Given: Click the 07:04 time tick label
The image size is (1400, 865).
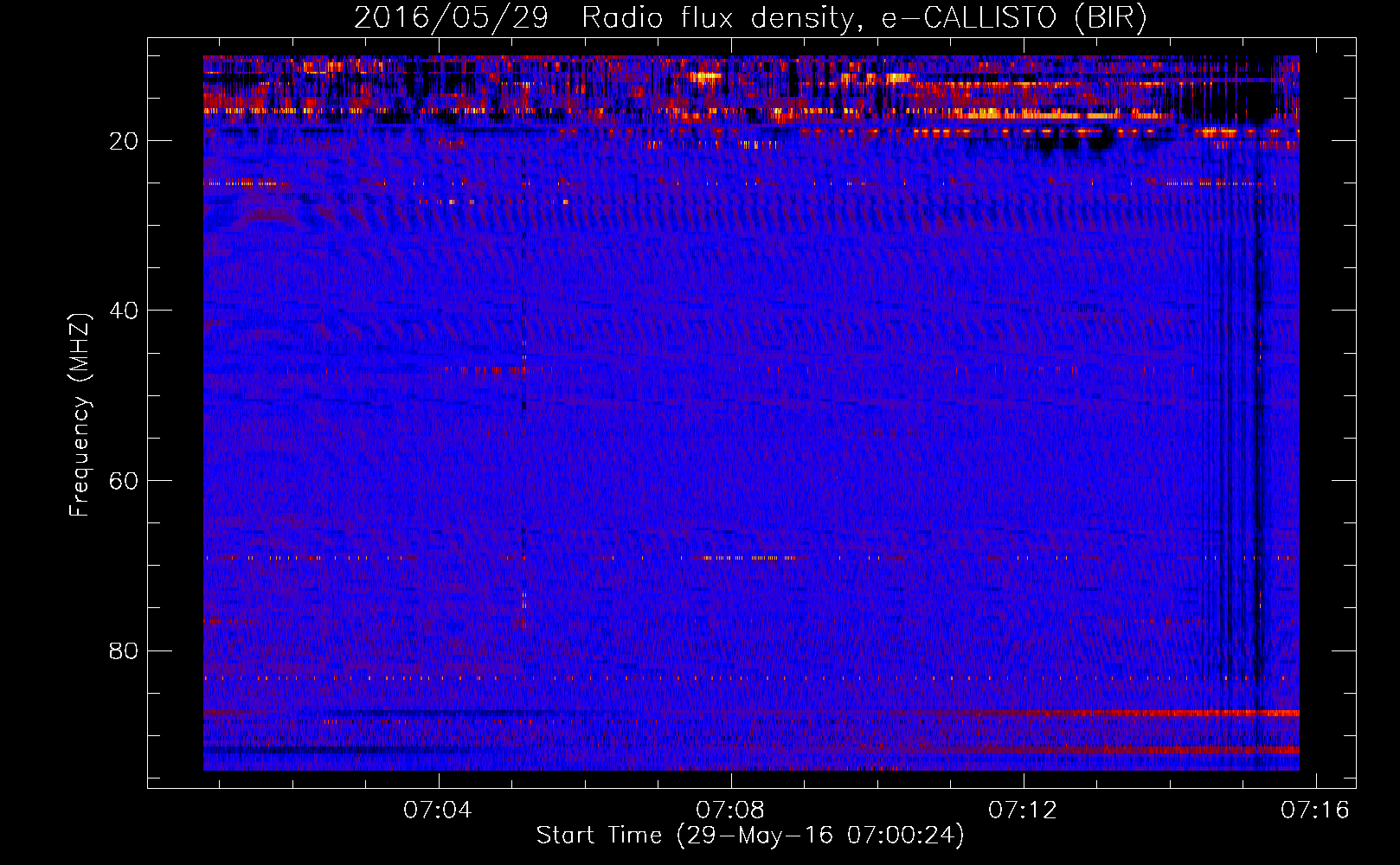Looking at the screenshot, I should tap(439, 811).
